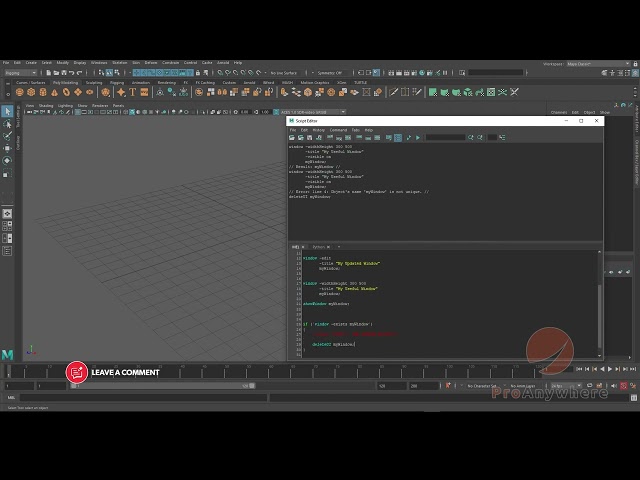Toggle the workspace lock icon

(x=636, y=64)
